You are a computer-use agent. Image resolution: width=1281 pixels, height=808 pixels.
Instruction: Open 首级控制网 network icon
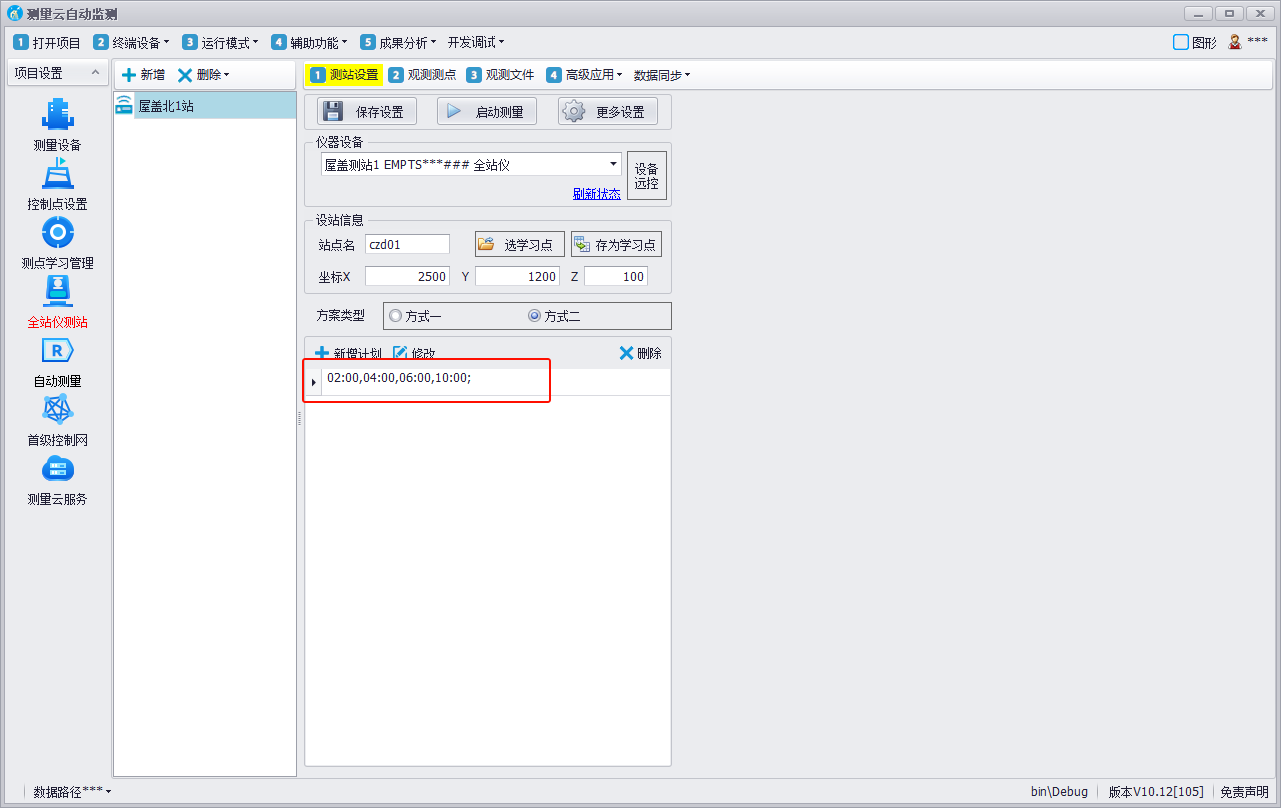tap(57, 411)
